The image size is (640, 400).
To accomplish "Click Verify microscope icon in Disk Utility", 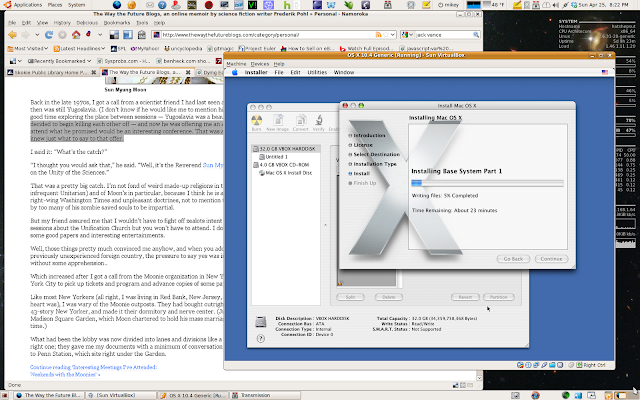I will [x=319, y=121].
